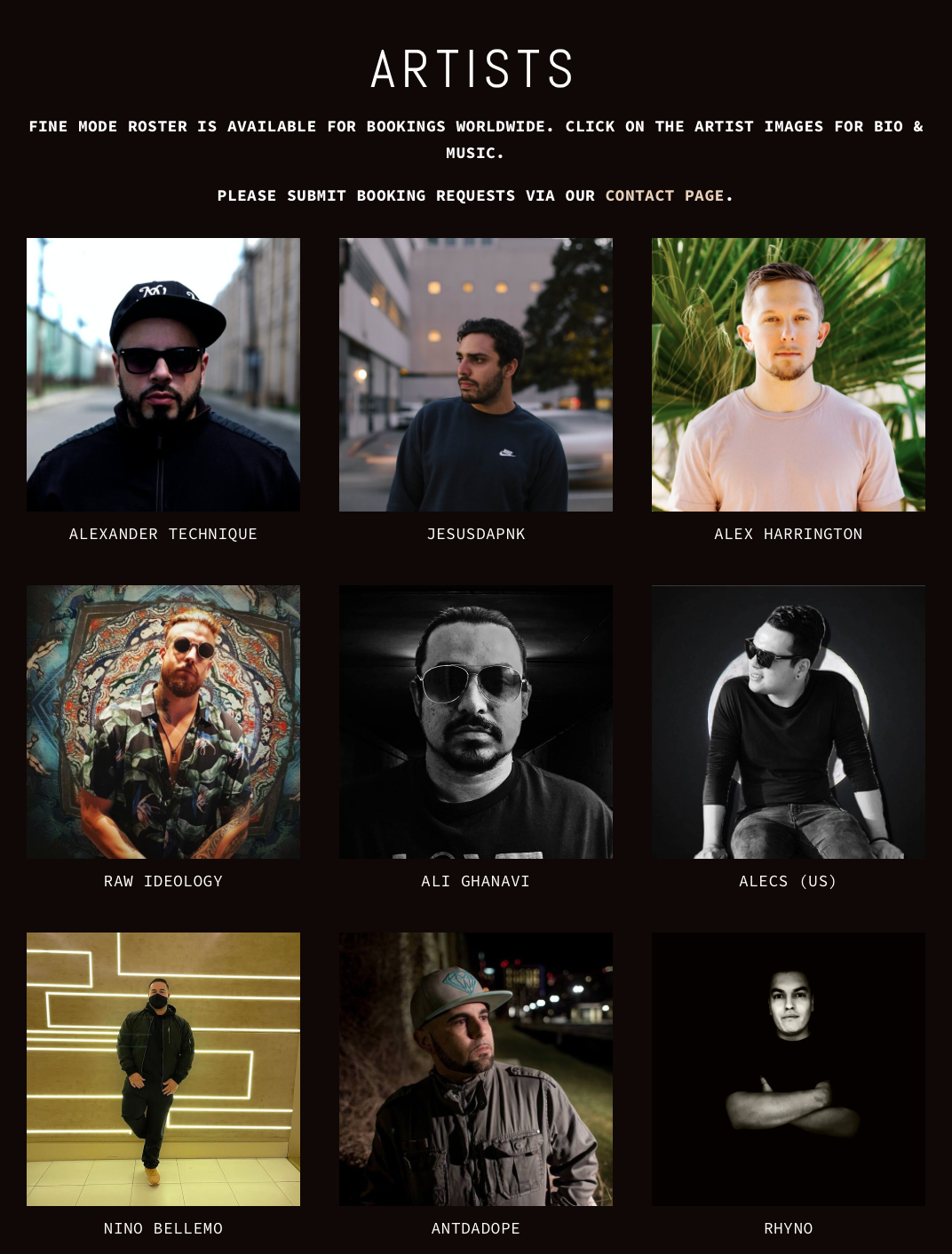
Task: Click the Alexander Technique name label
Action: 163,534
